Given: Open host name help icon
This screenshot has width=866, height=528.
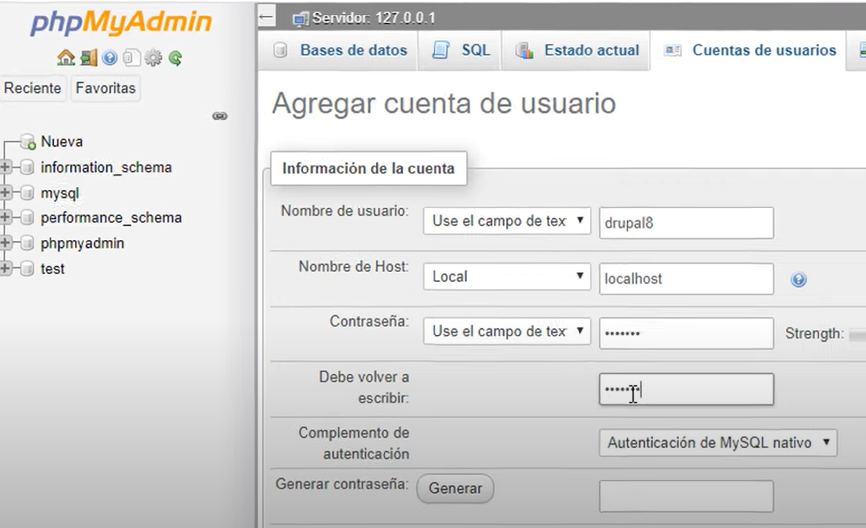Looking at the screenshot, I should tap(799, 279).
